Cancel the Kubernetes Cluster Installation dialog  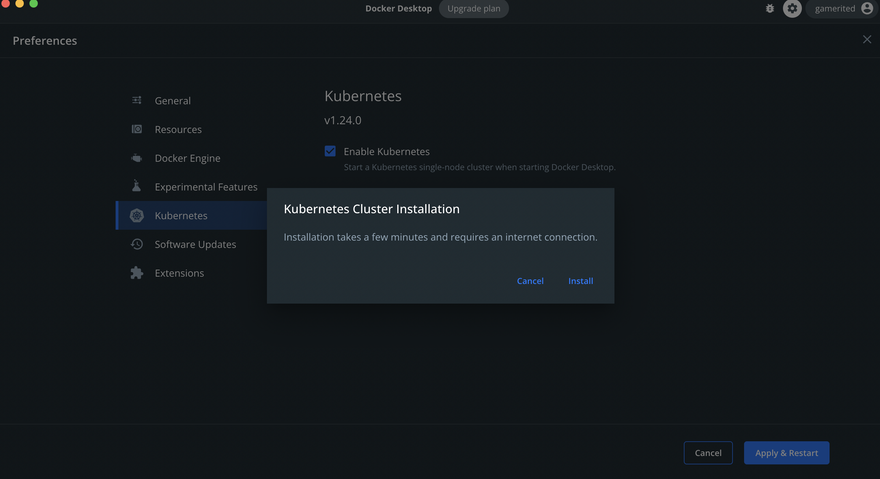click(x=530, y=281)
